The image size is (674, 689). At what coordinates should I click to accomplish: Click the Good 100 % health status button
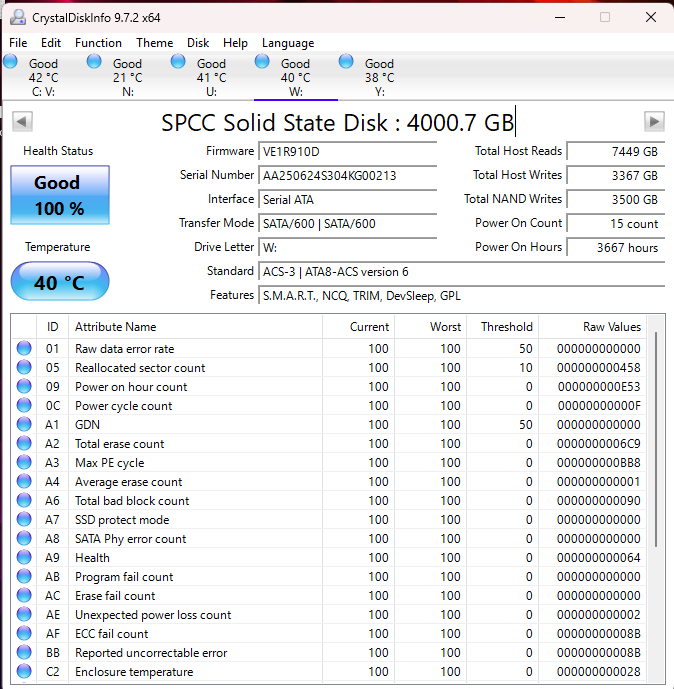pyautogui.click(x=59, y=195)
